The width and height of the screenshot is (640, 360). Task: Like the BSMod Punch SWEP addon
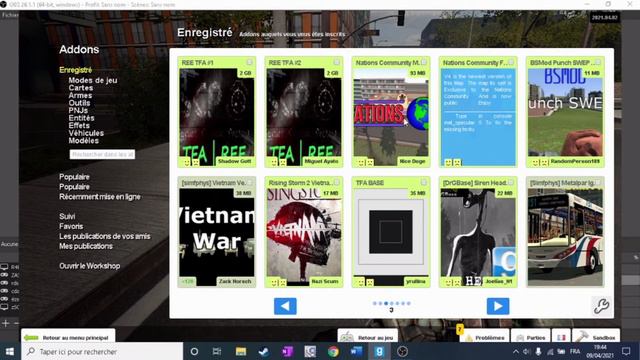point(536,162)
